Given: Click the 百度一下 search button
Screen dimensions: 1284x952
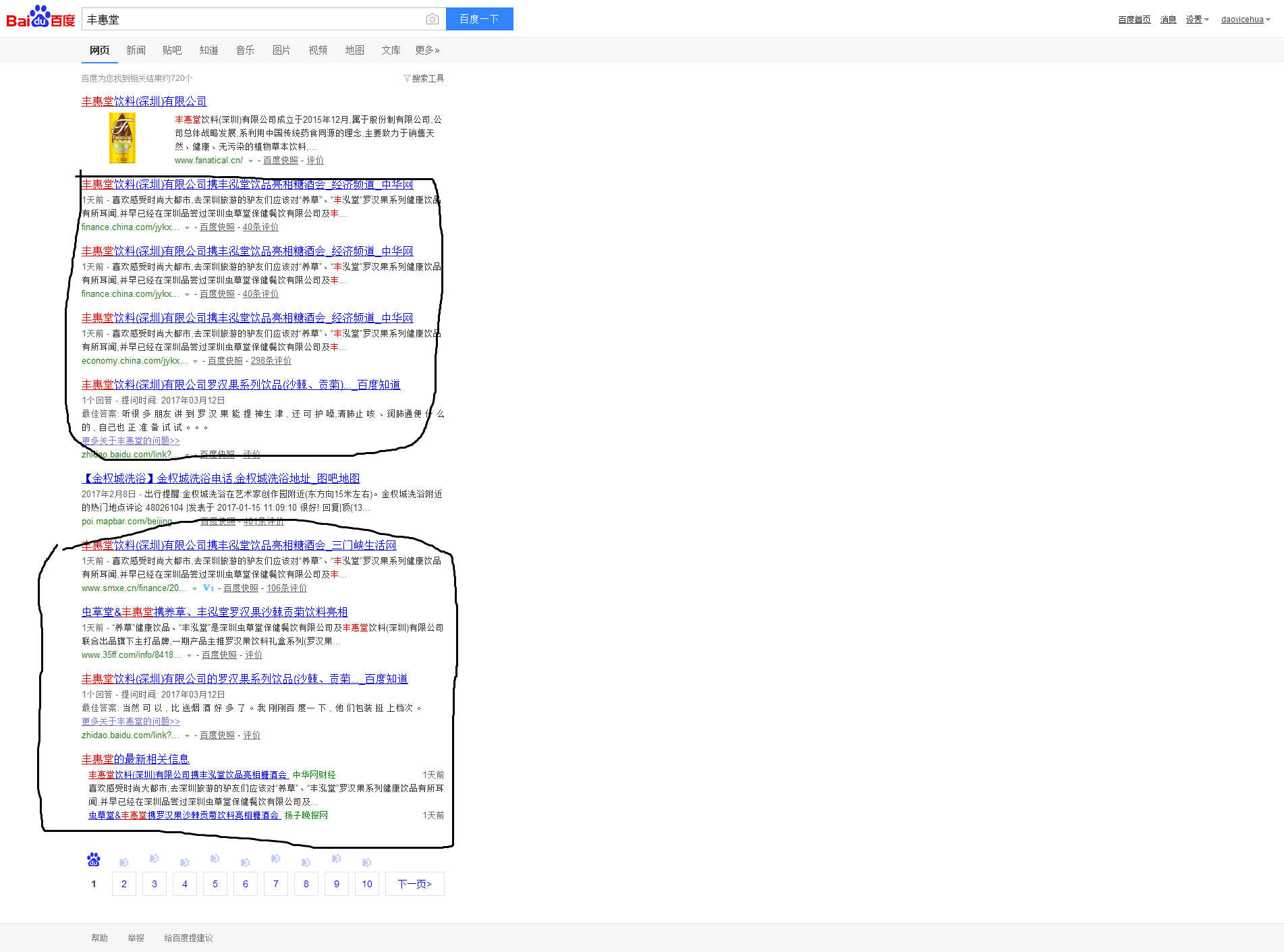Looking at the screenshot, I should coord(479,19).
